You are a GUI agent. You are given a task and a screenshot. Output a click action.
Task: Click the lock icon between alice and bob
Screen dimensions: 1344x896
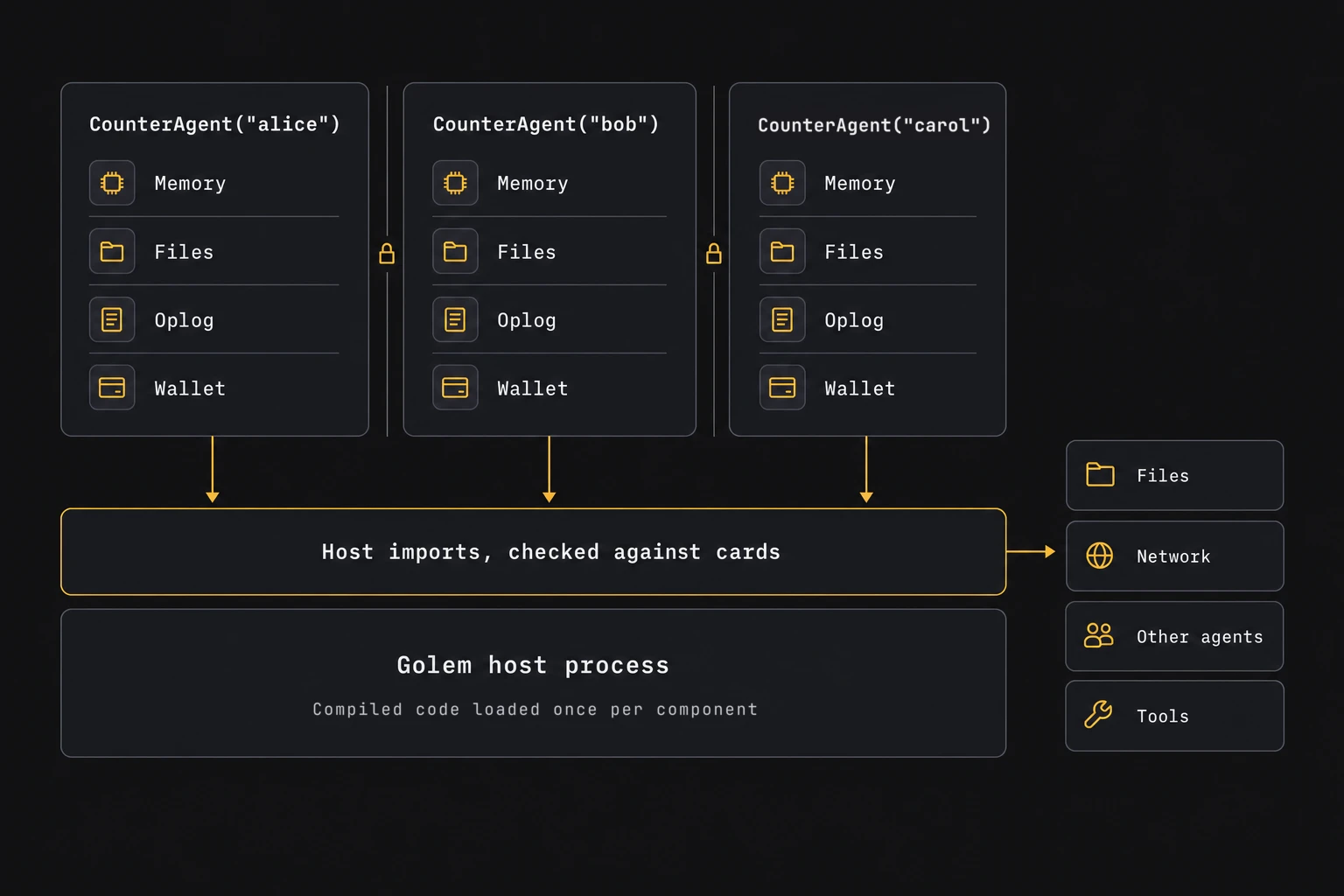coord(387,254)
